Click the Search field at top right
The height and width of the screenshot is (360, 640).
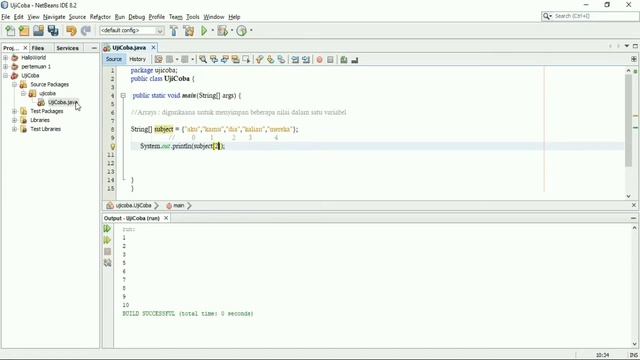click(590, 16)
